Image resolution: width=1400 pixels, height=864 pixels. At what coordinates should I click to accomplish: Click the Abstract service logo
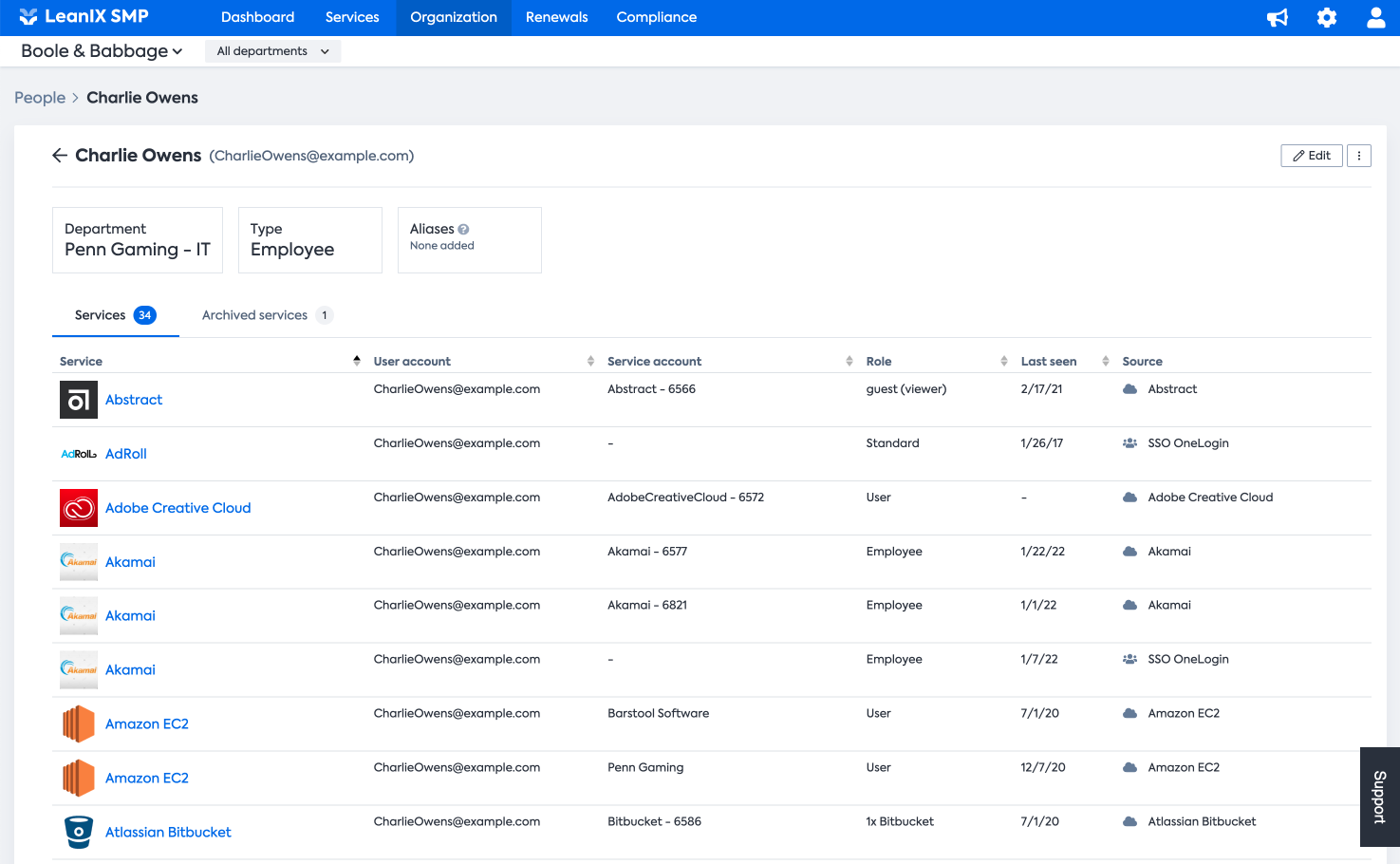tap(79, 400)
